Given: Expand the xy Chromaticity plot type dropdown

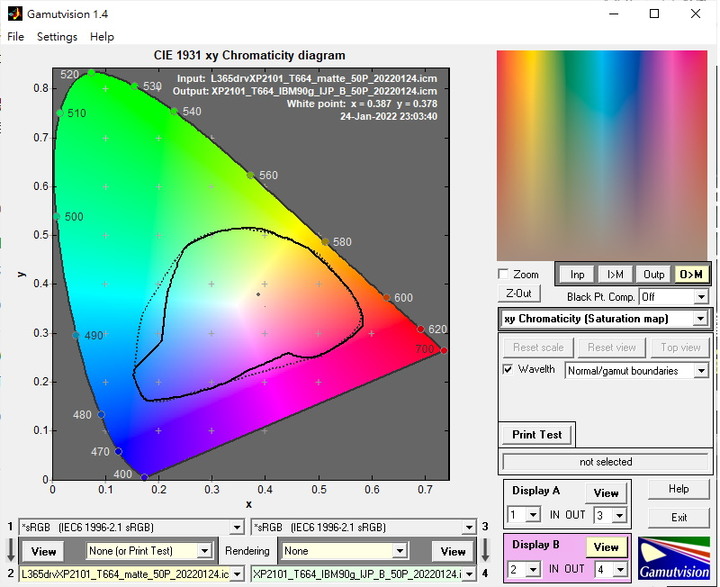Looking at the screenshot, I should click(x=605, y=319).
